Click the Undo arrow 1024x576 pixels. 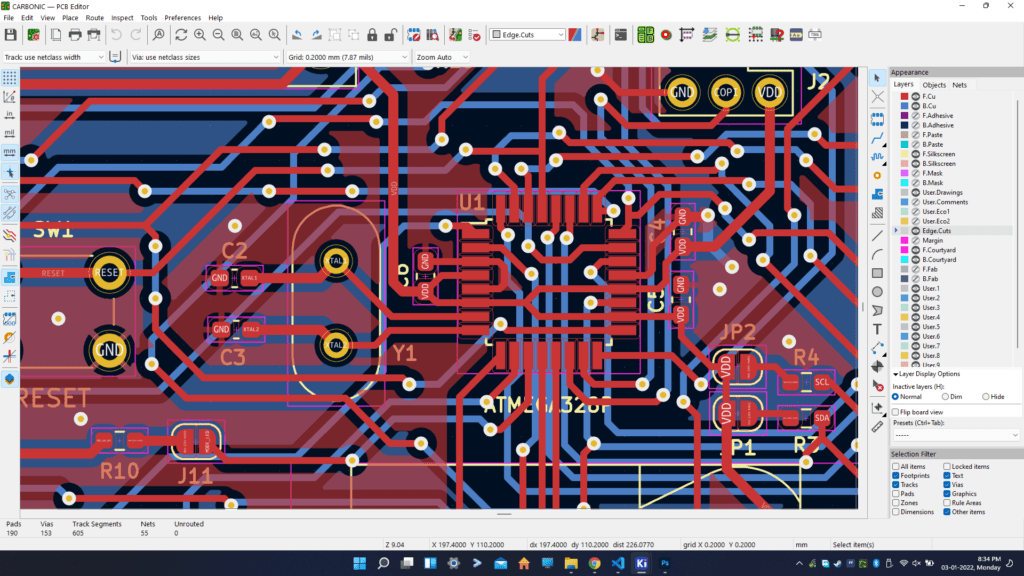click(116, 35)
